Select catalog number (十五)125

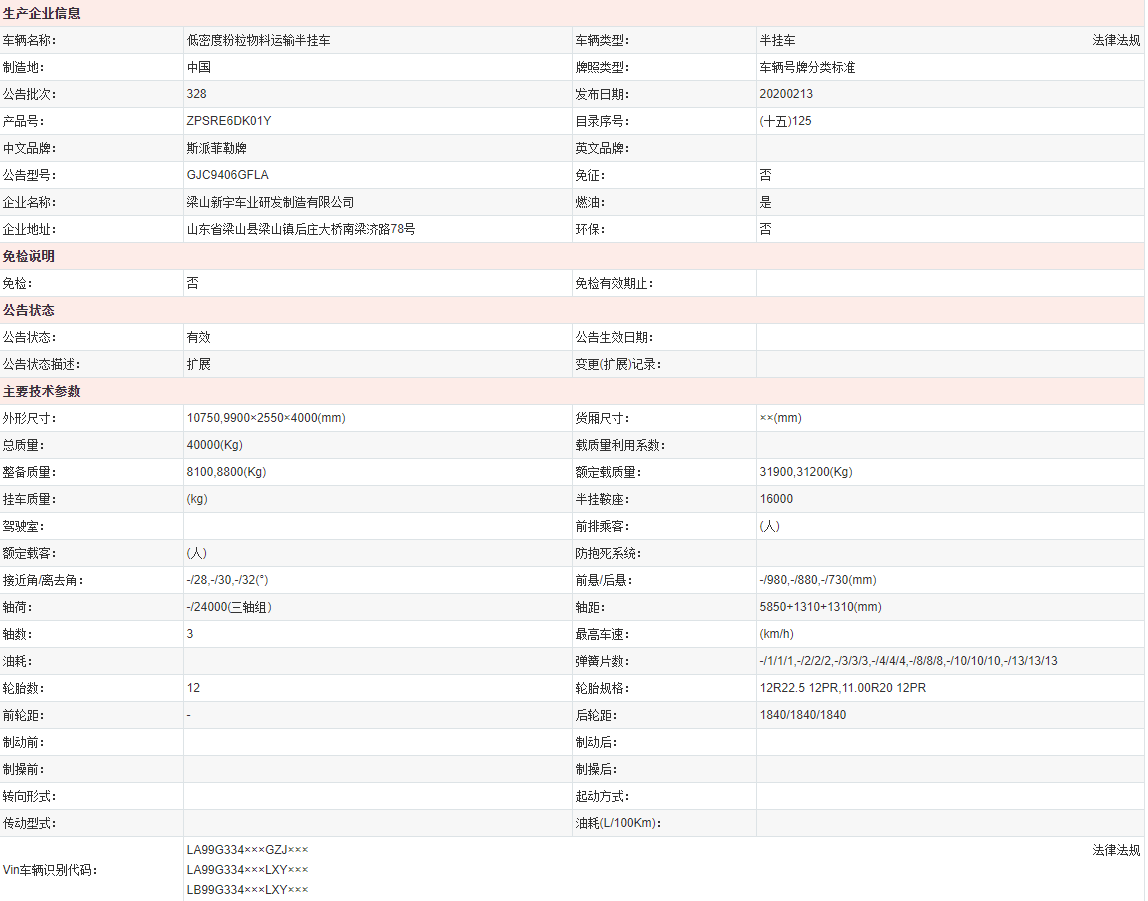(x=785, y=121)
